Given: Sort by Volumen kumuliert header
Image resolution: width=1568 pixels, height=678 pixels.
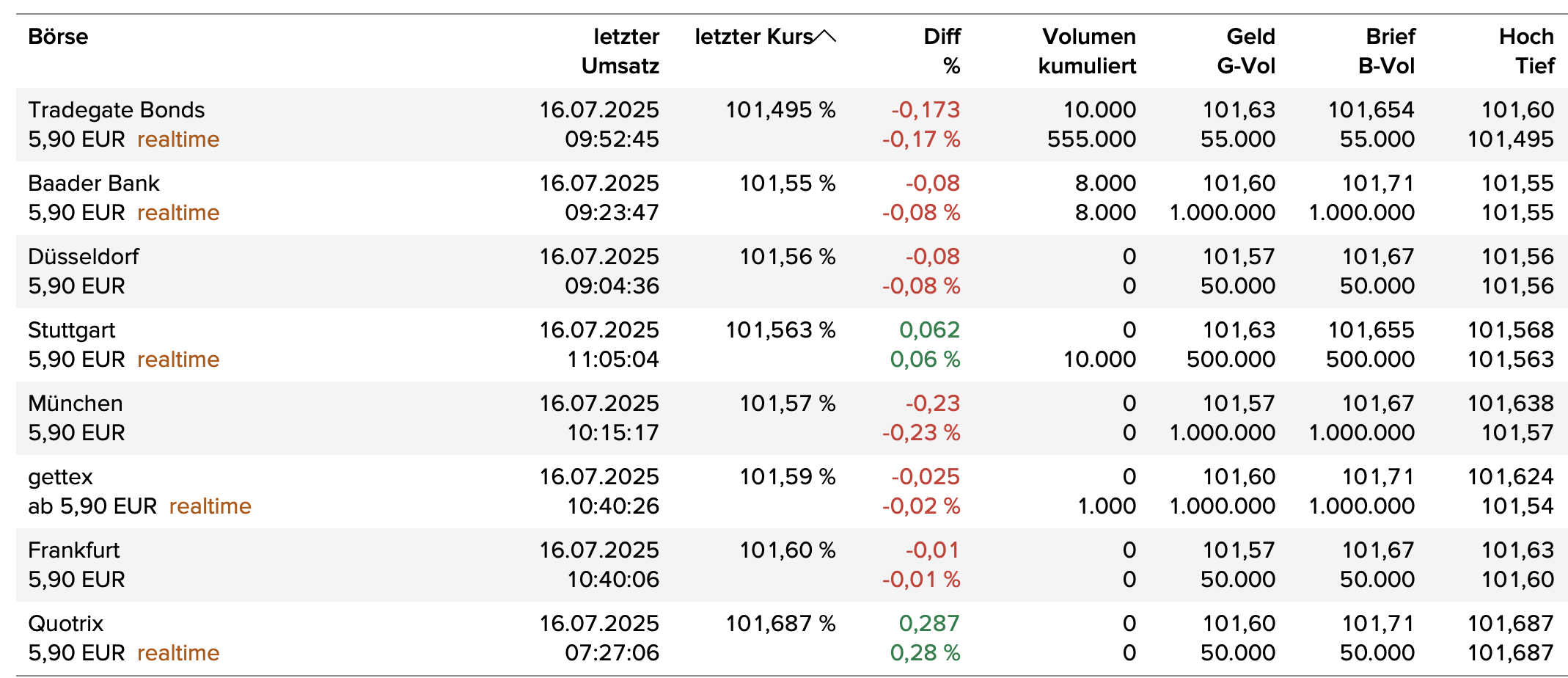Looking at the screenshot, I should [x=1088, y=51].
